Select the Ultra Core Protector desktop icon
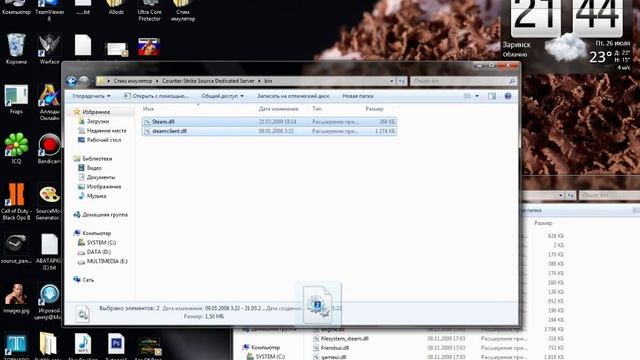Image resolution: width=640 pixels, height=360 pixels. pos(149,11)
